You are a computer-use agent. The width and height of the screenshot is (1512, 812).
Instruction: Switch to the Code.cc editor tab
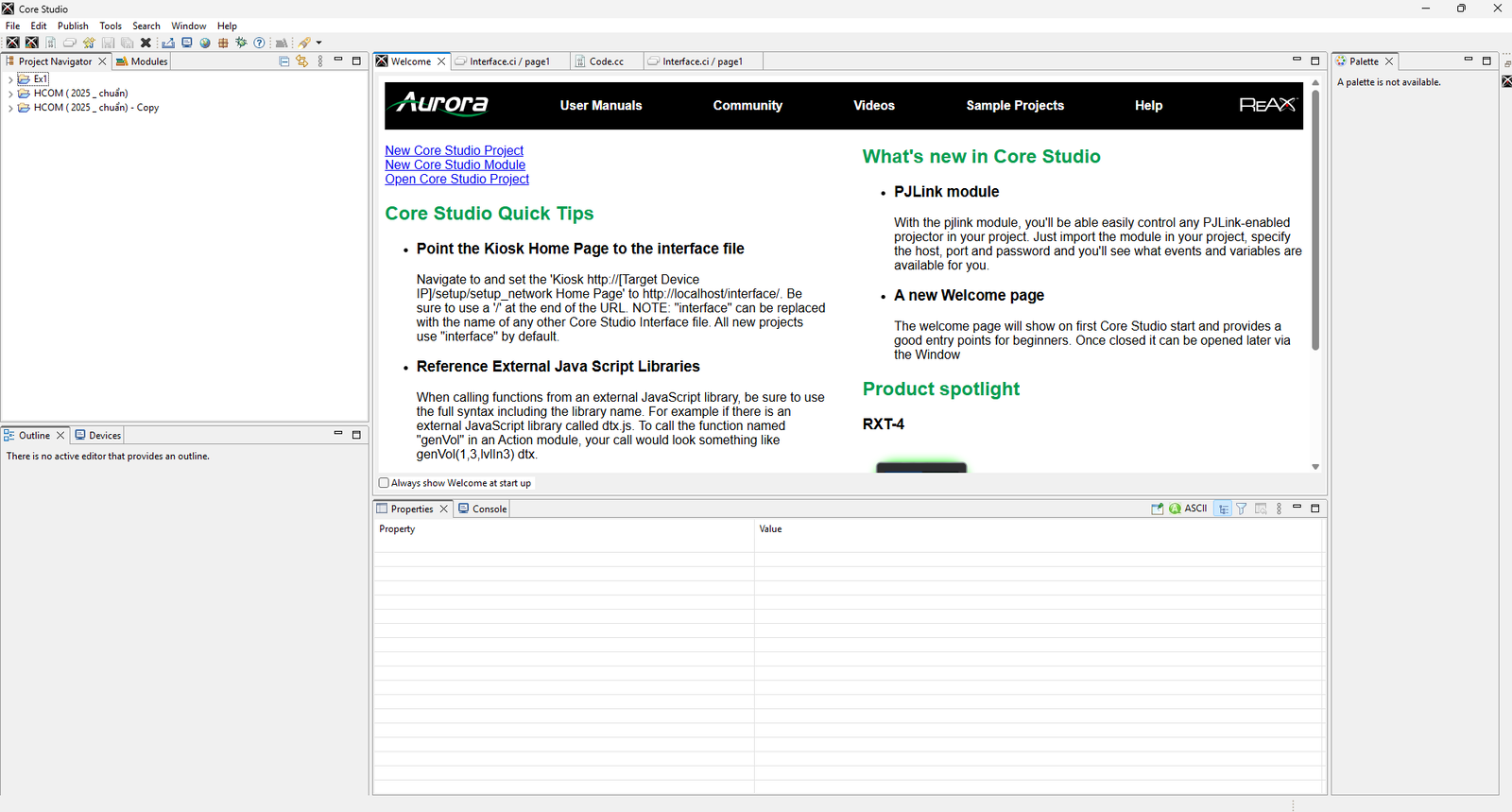607,61
